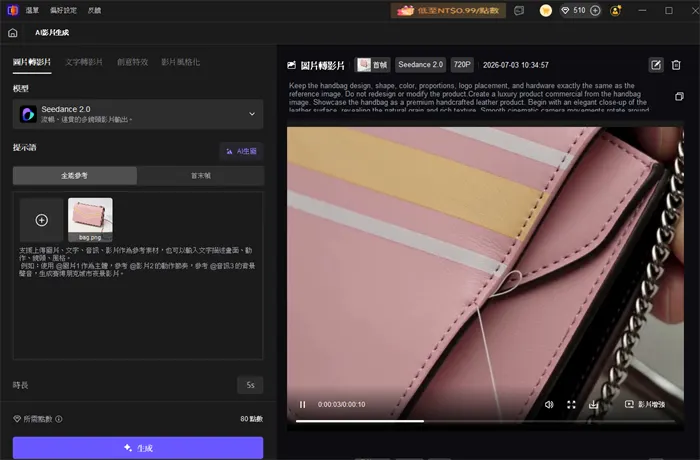This screenshot has width=700, height=460.
Task: Mute the video with speaker icon
Action: coord(549,404)
